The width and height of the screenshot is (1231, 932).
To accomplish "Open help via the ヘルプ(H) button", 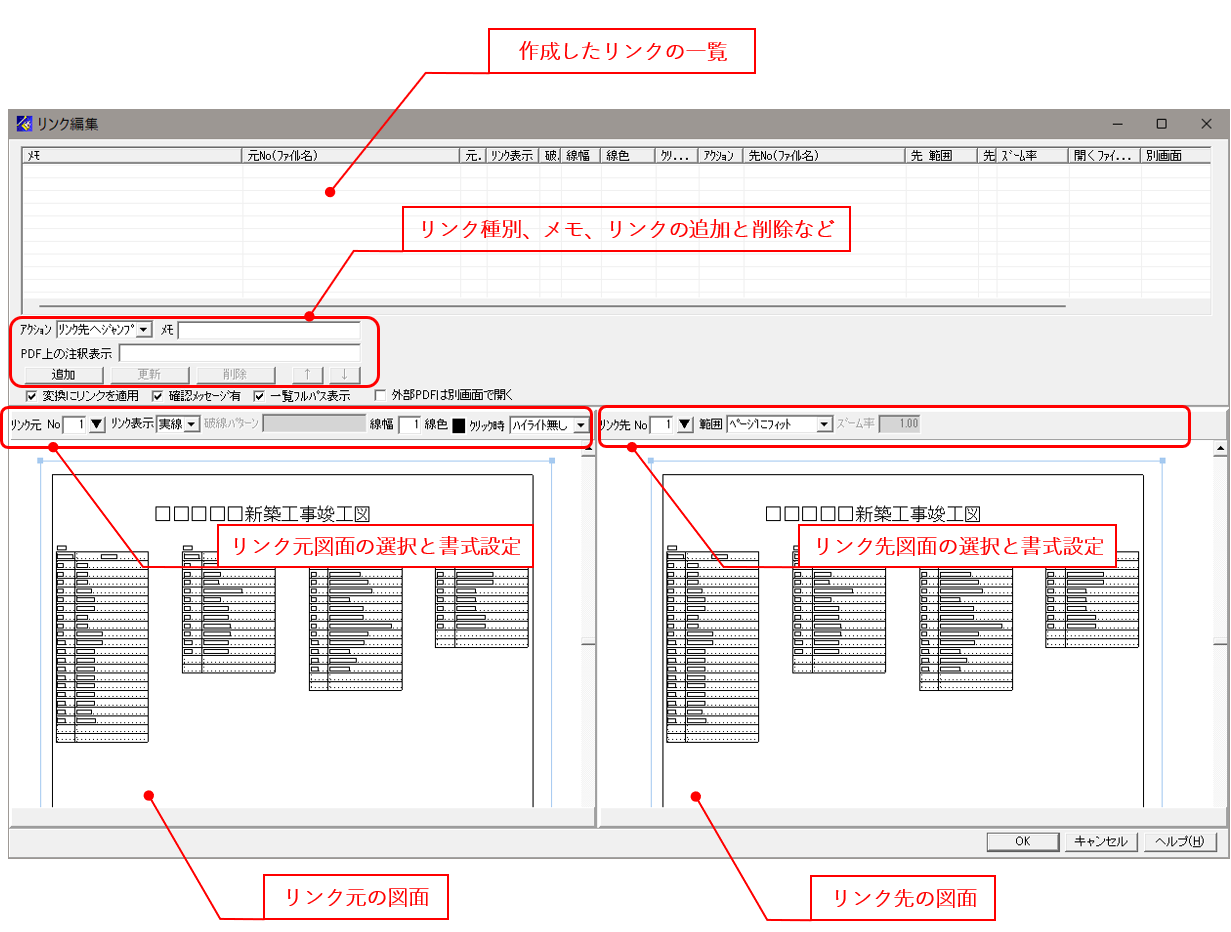I will click(1180, 841).
